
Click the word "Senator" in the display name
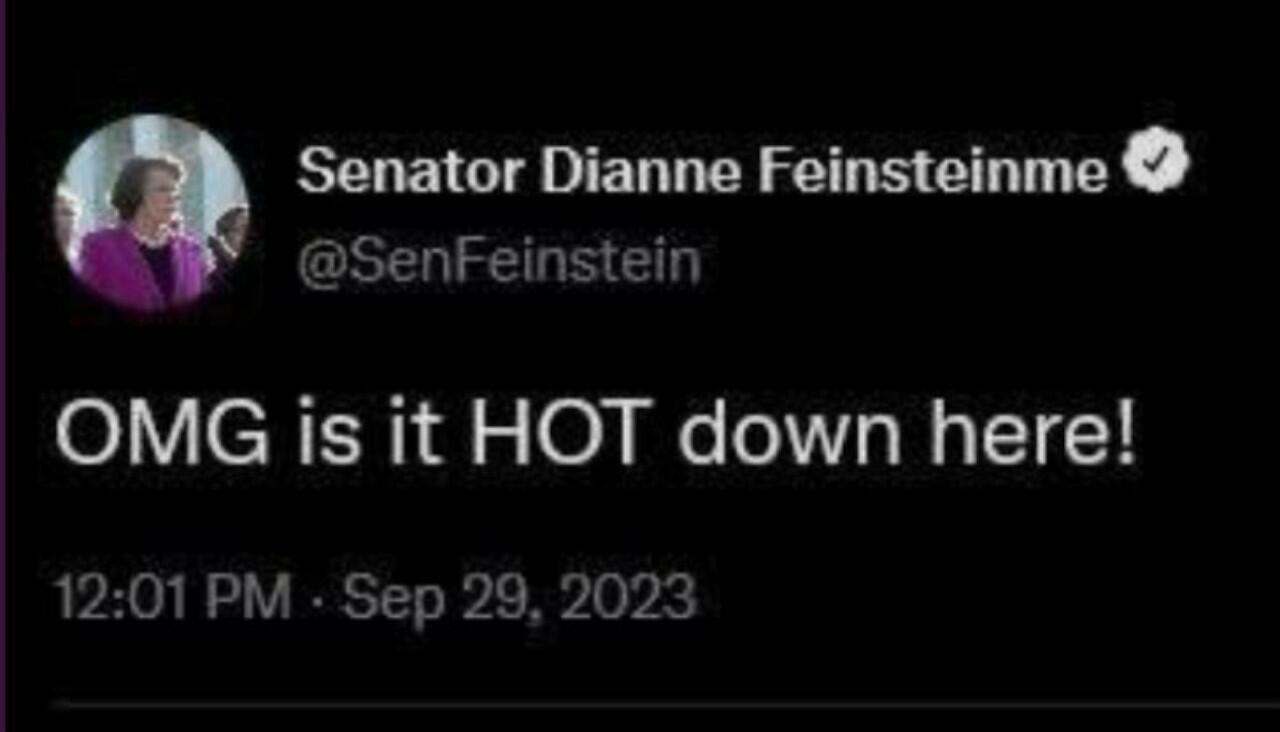(x=409, y=172)
